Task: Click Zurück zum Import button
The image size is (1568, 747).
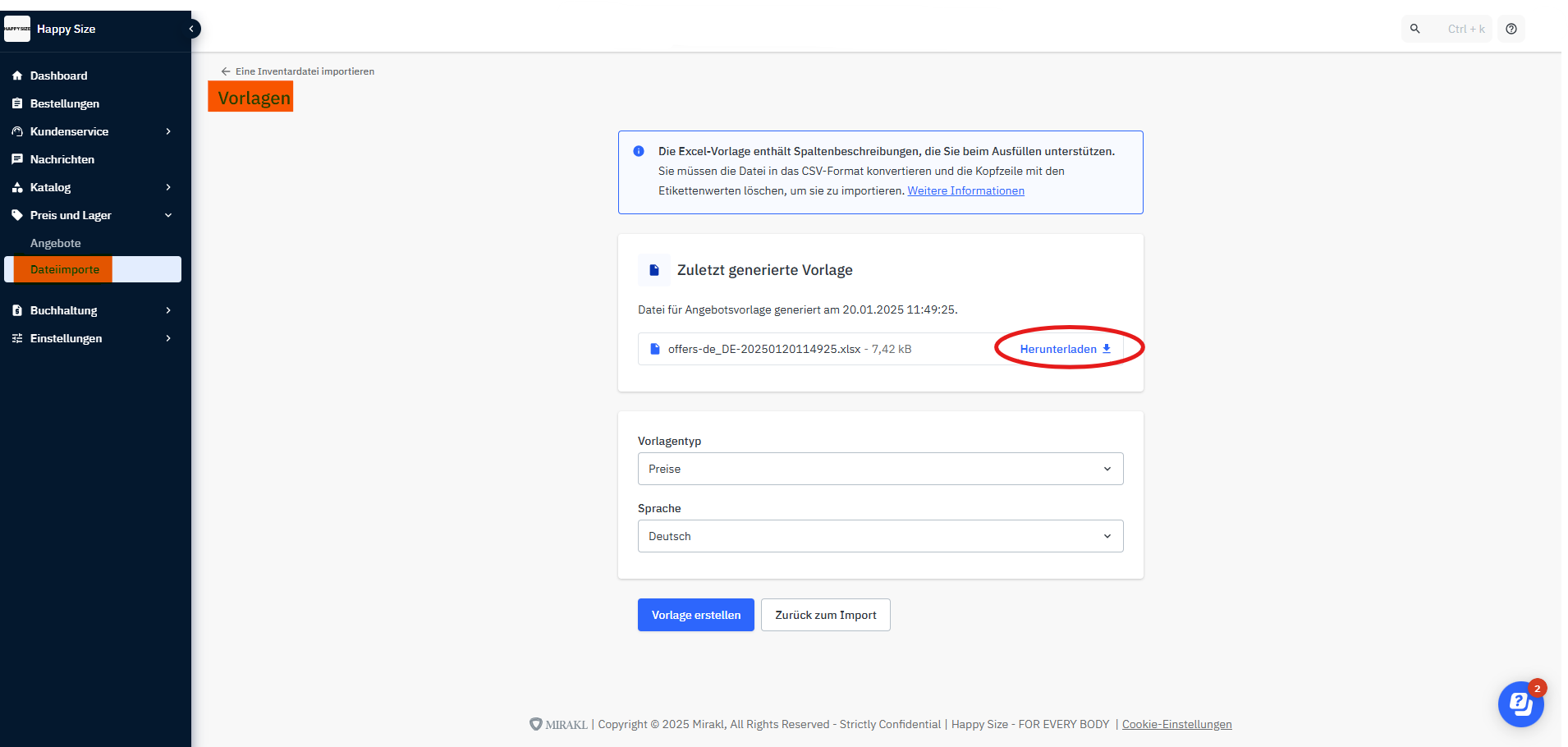Action: (x=825, y=615)
